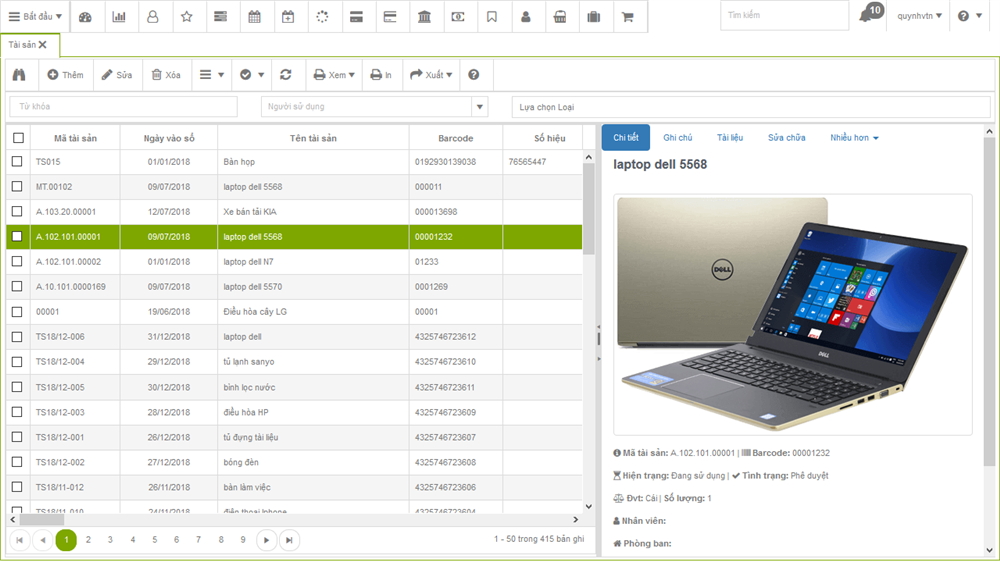Switch to the Chi tiết tab
The height and width of the screenshot is (562, 1000).
click(626, 138)
